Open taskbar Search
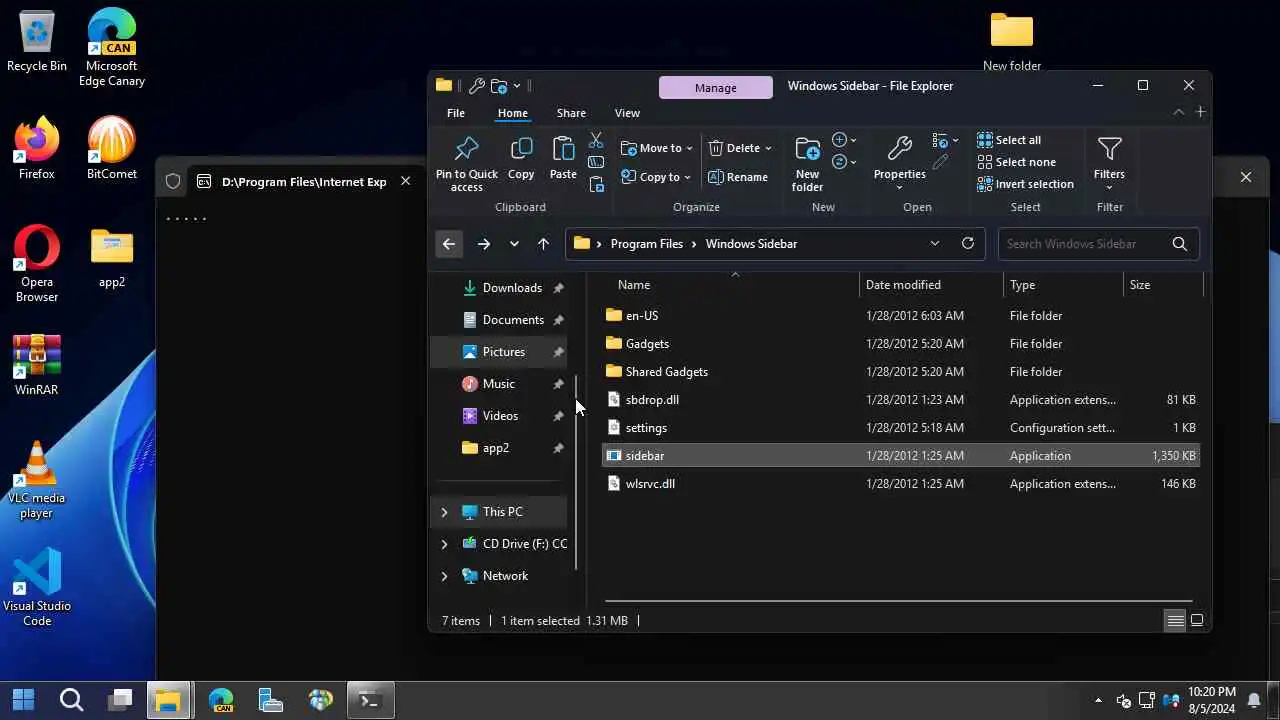This screenshot has height=720, width=1280. pos(71,699)
